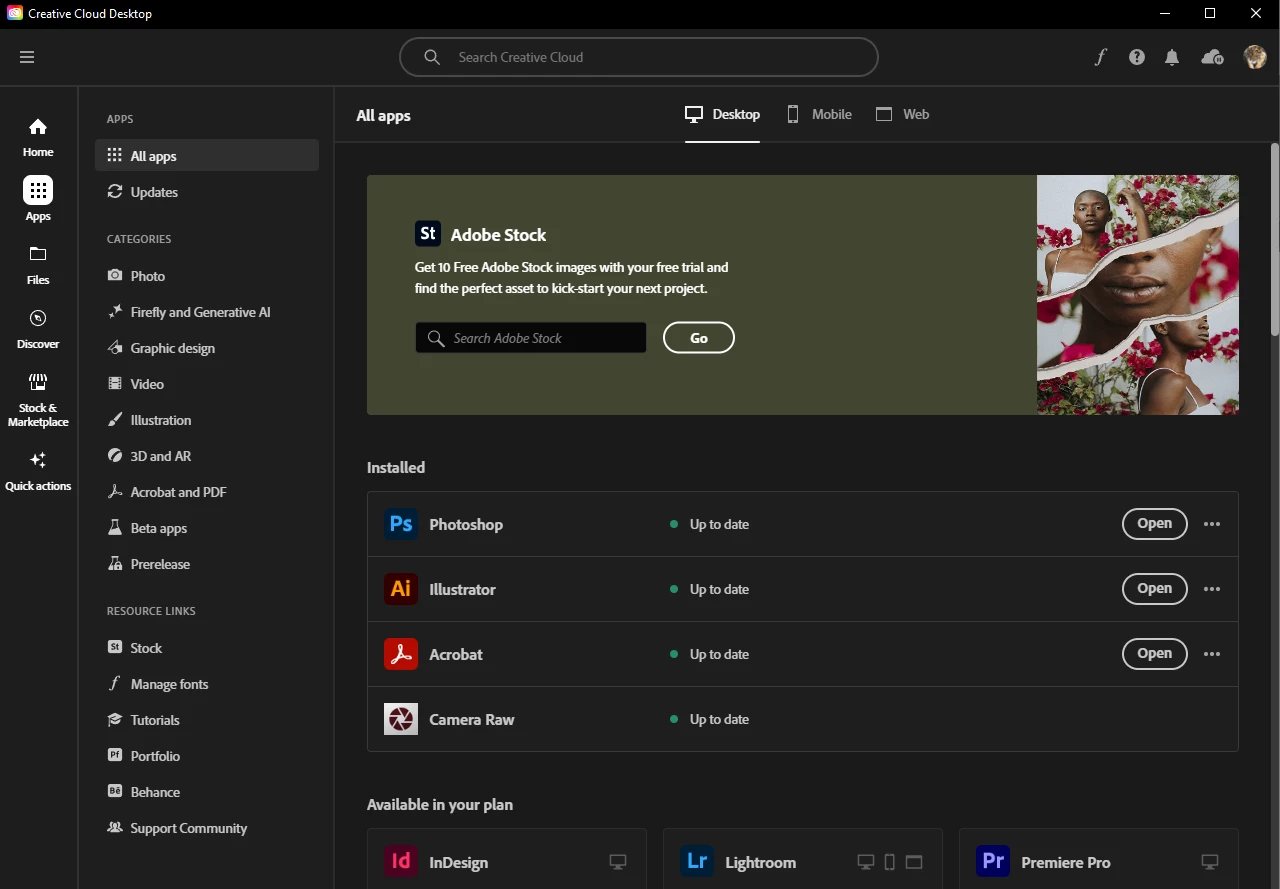Click the Illustrator app icon
The width and height of the screenshot is (1280, 889).
[x=401, y=589]
